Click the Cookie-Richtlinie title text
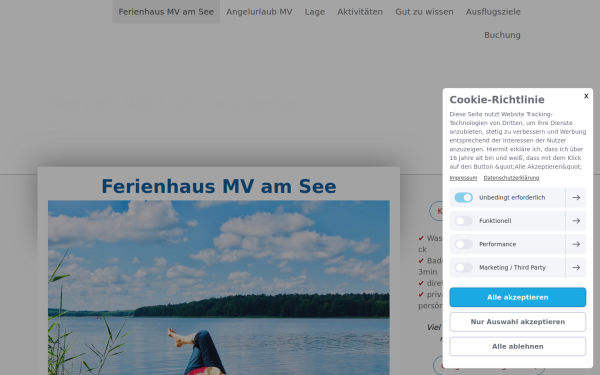The width and height of the screenshot is (600, 375). coord(497,100)
